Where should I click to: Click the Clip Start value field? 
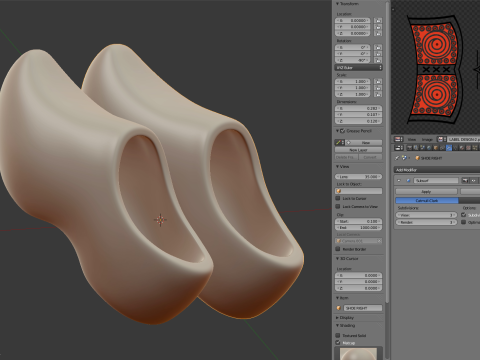click(358, 221)
